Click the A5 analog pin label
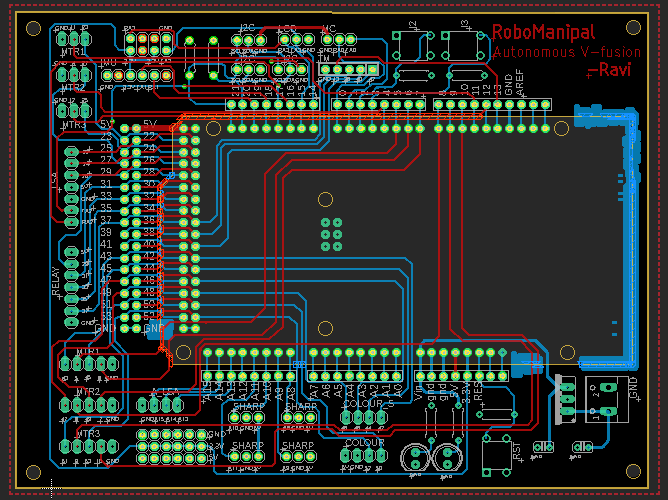 (338, 391)
